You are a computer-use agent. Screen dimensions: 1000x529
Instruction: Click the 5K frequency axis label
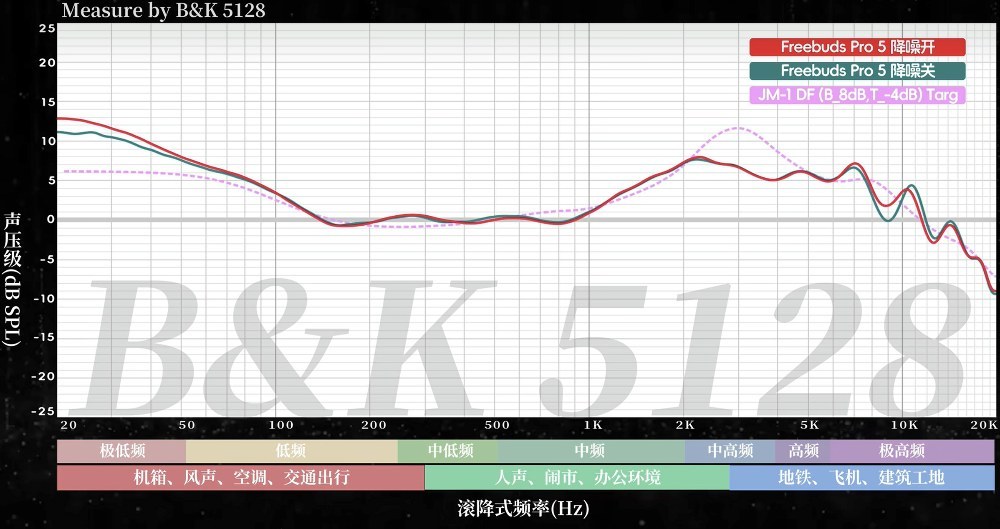(x=809, y=425)
